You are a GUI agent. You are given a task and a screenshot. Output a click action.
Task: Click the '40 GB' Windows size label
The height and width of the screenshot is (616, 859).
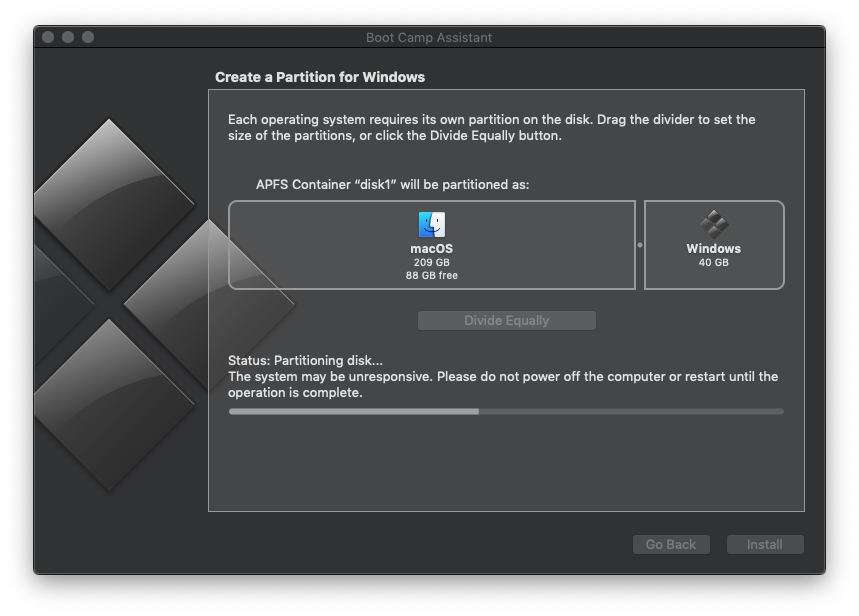click(x=714, y=263)
